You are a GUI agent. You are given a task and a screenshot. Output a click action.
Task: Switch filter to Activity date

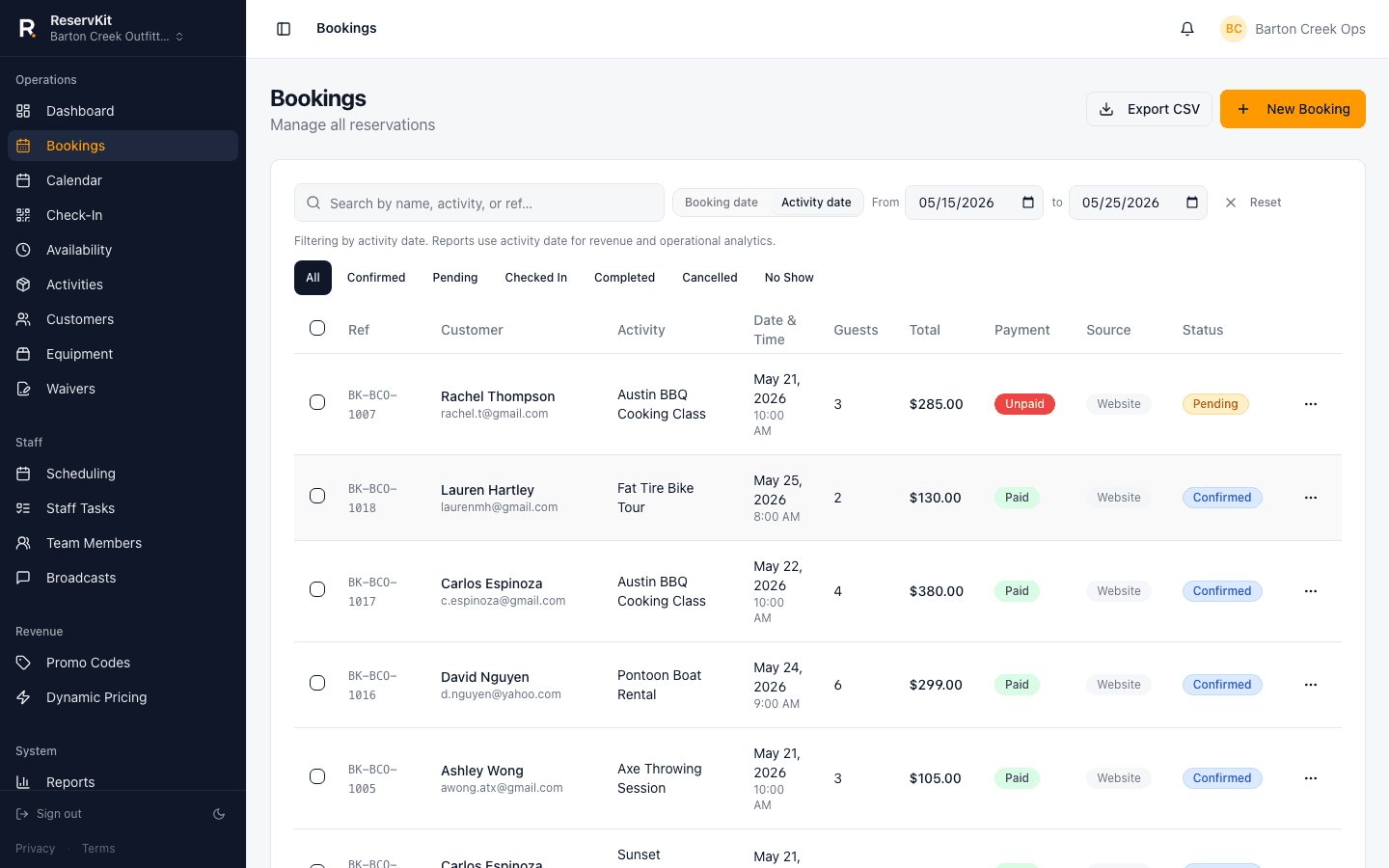click(816, 203)
